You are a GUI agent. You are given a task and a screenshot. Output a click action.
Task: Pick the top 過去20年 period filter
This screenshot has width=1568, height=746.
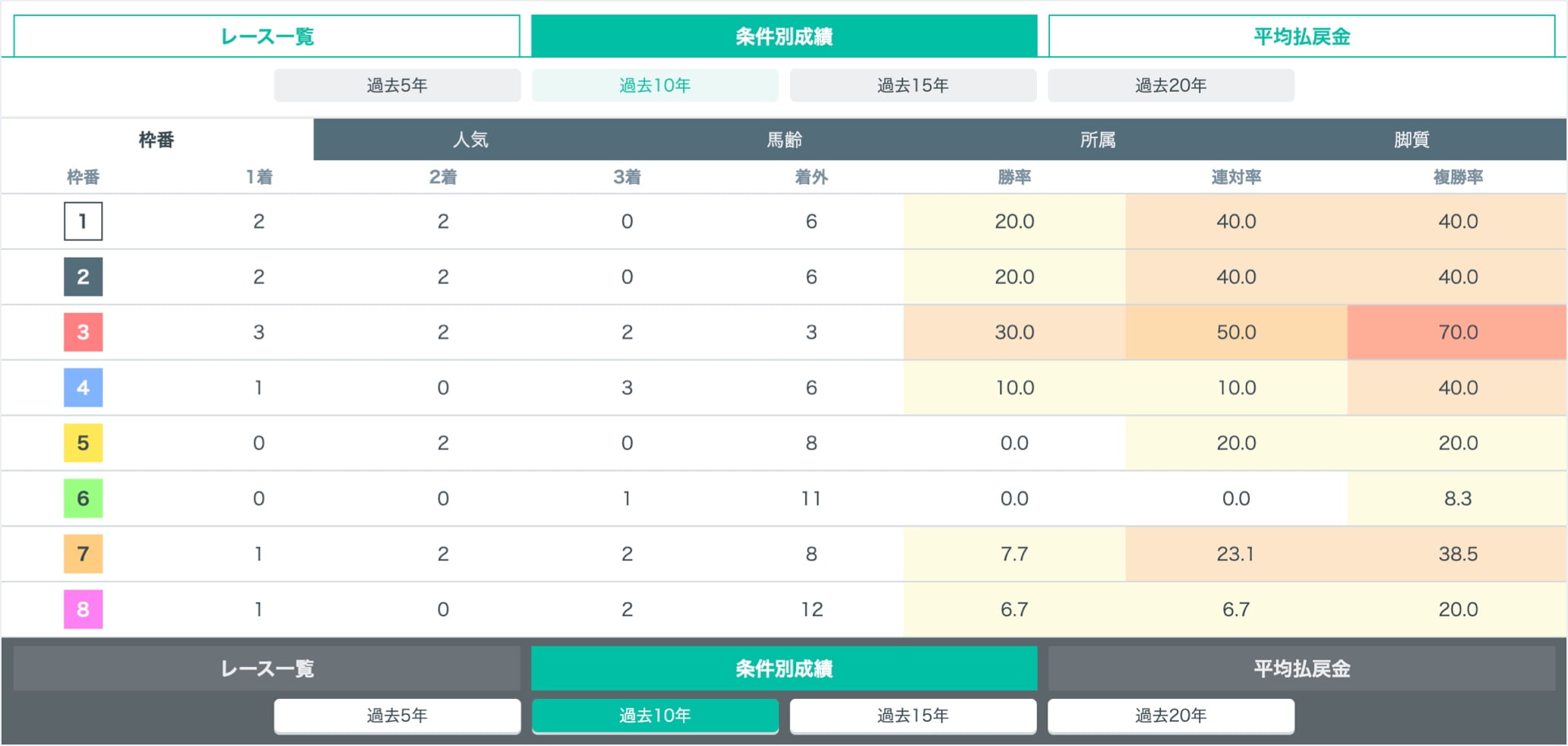pyautogui.click(x=1171, y=85)
